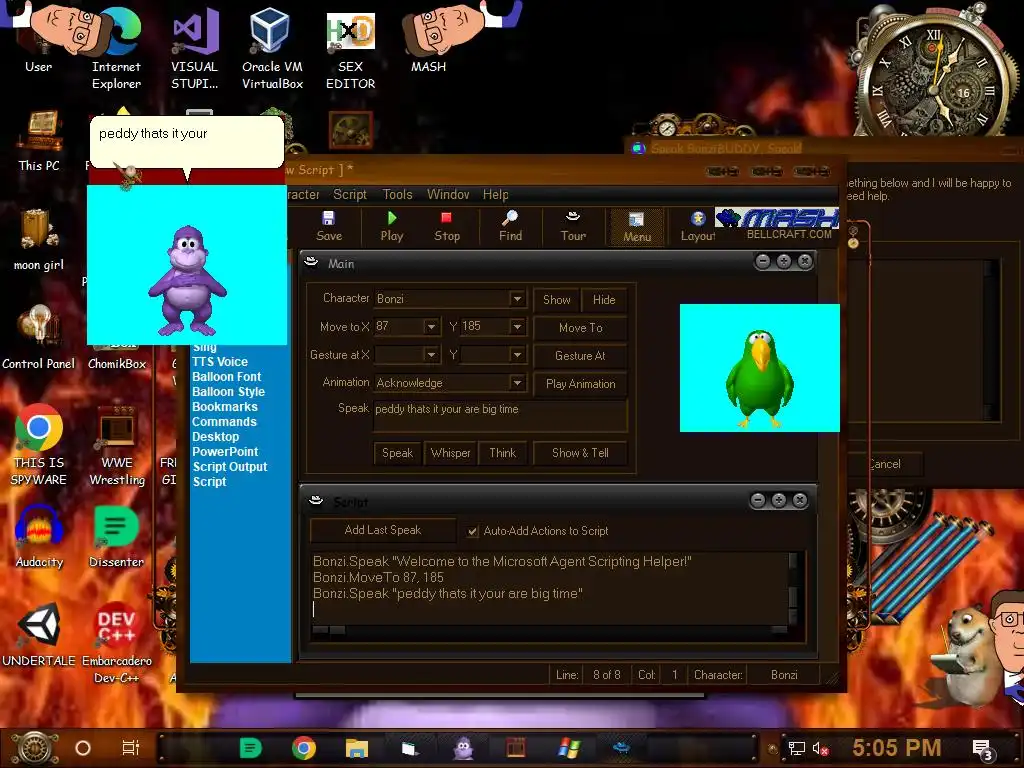
Task: Open the Tools menu
Action: coord(397,195)
